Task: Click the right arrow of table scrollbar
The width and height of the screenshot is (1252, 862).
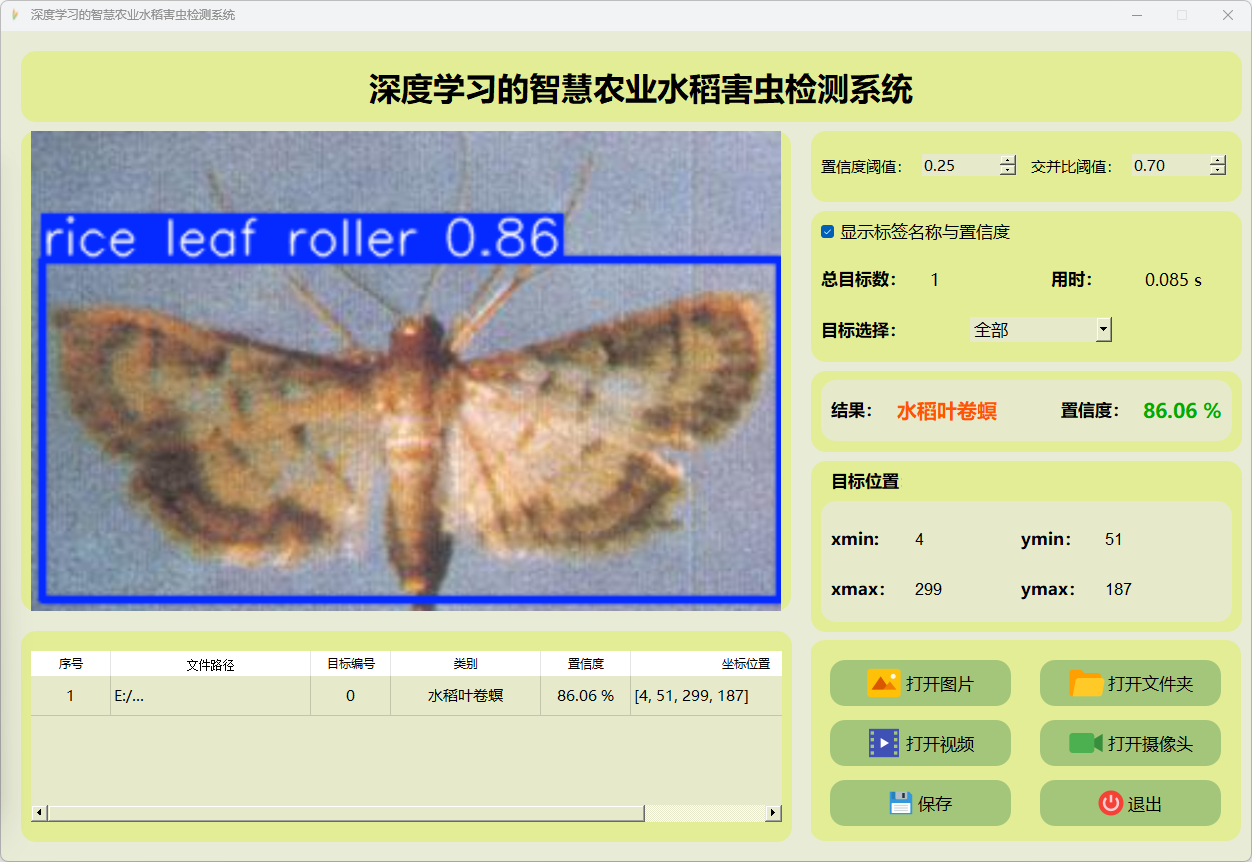Action: (x=773, y=813)
